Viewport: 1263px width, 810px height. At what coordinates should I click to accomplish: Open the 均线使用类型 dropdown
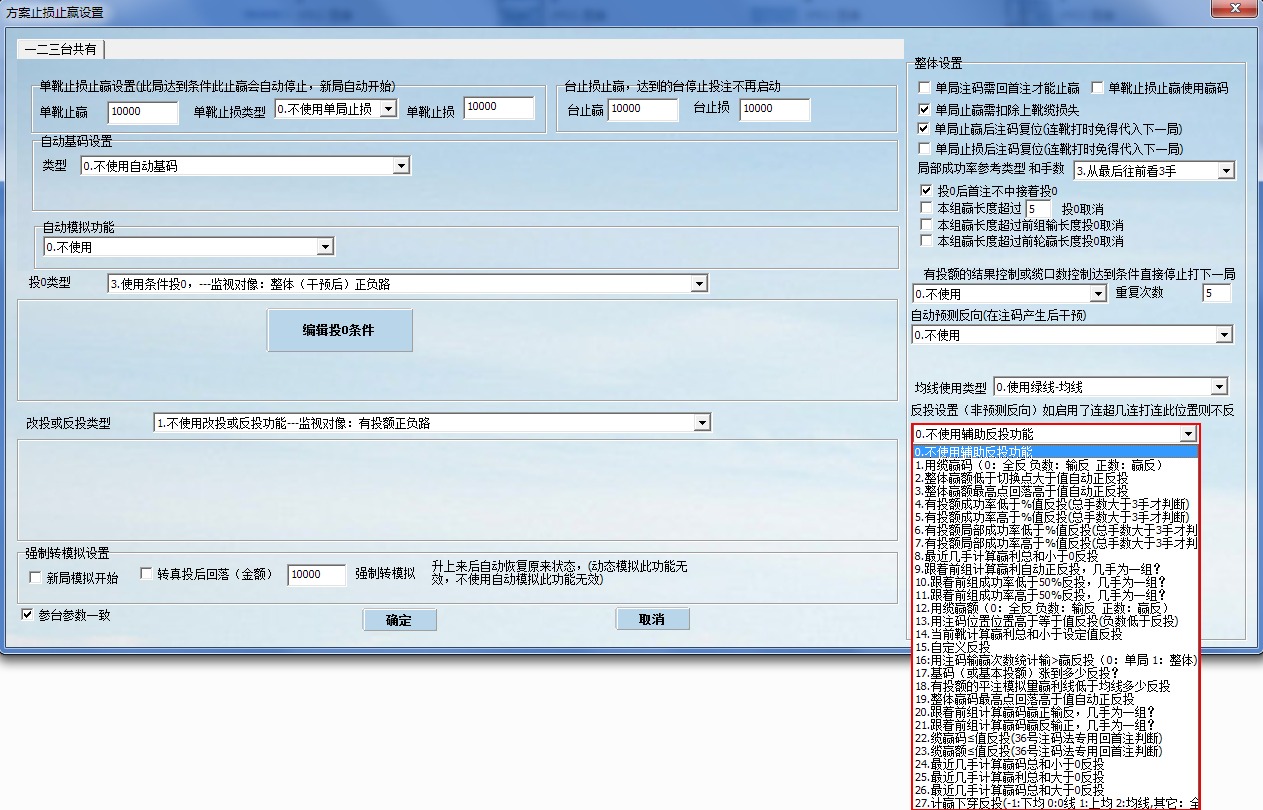pyautogui.click(x=1218, y=387)
